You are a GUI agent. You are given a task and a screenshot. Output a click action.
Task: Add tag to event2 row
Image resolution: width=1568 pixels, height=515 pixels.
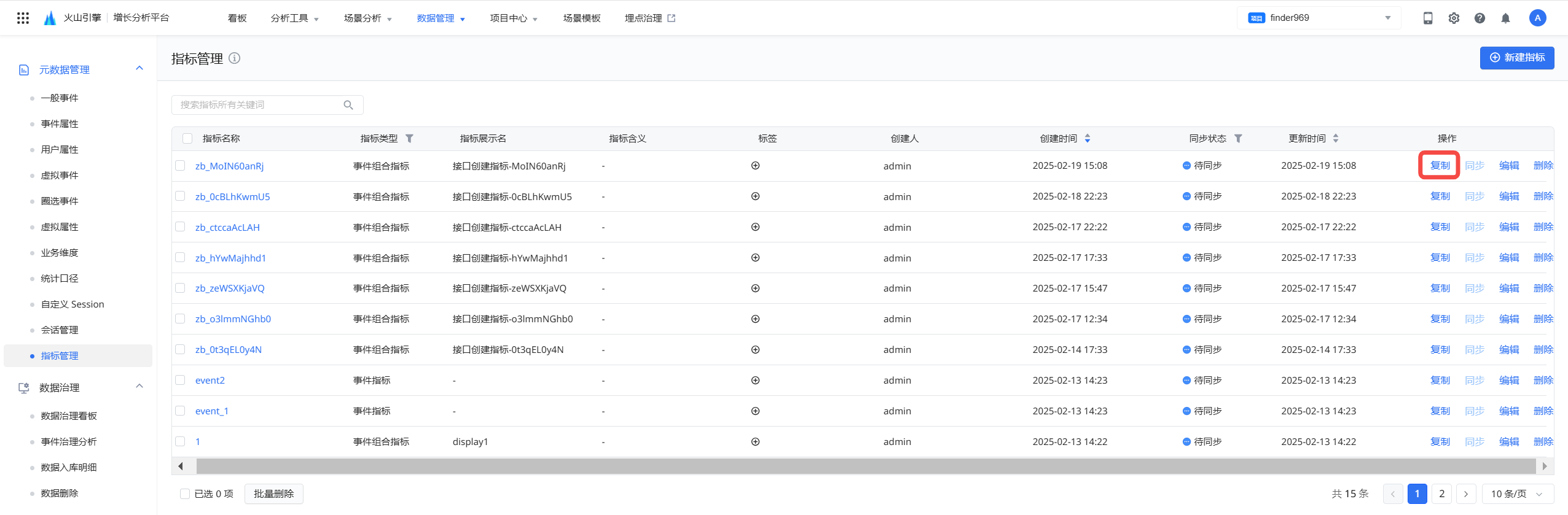tap(756, 381)
